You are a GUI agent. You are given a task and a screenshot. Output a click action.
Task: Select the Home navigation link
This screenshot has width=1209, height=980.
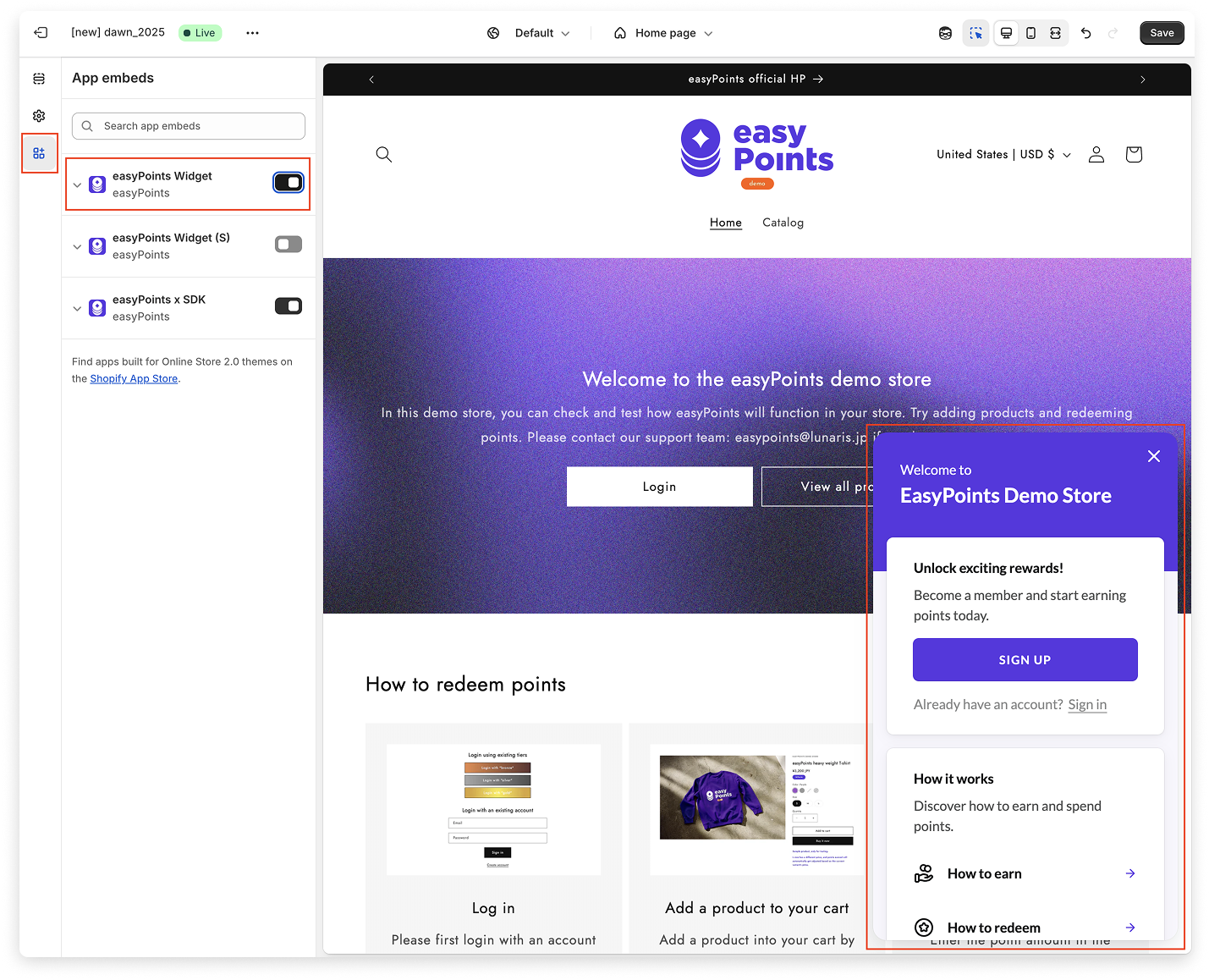[x=725, y=223]
